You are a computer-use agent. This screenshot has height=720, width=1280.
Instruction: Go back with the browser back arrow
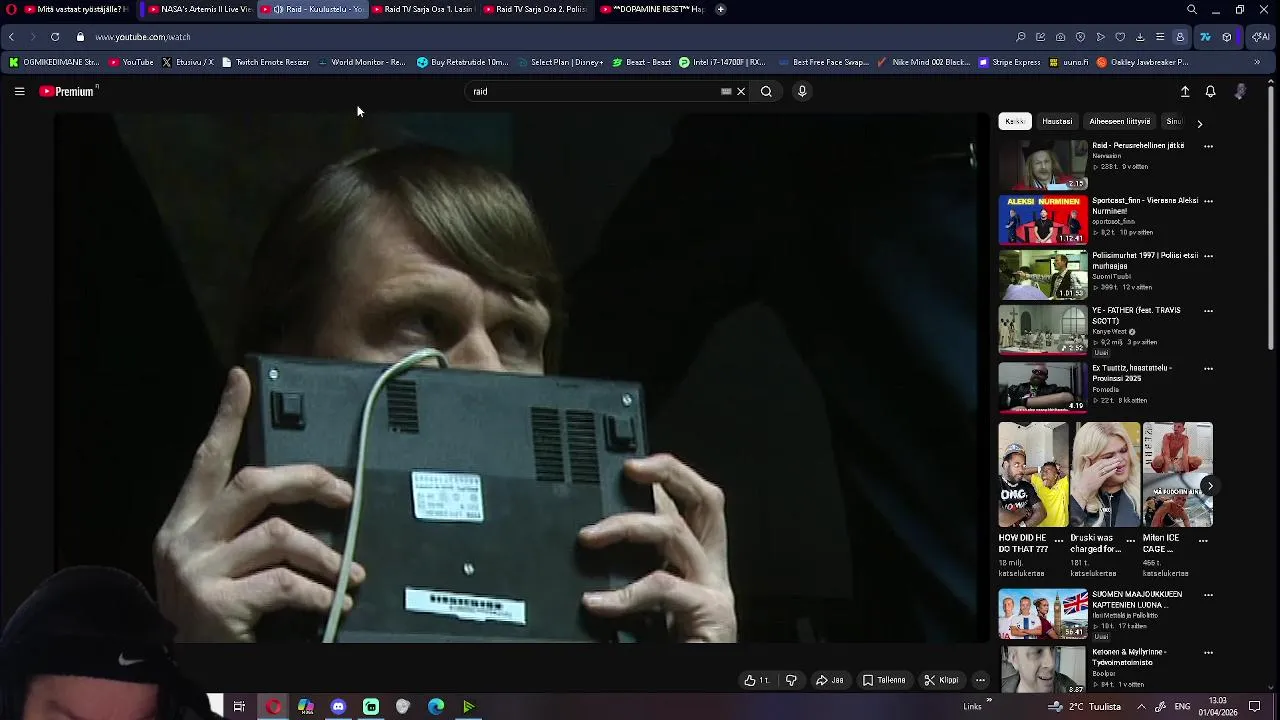pos(11,37)
